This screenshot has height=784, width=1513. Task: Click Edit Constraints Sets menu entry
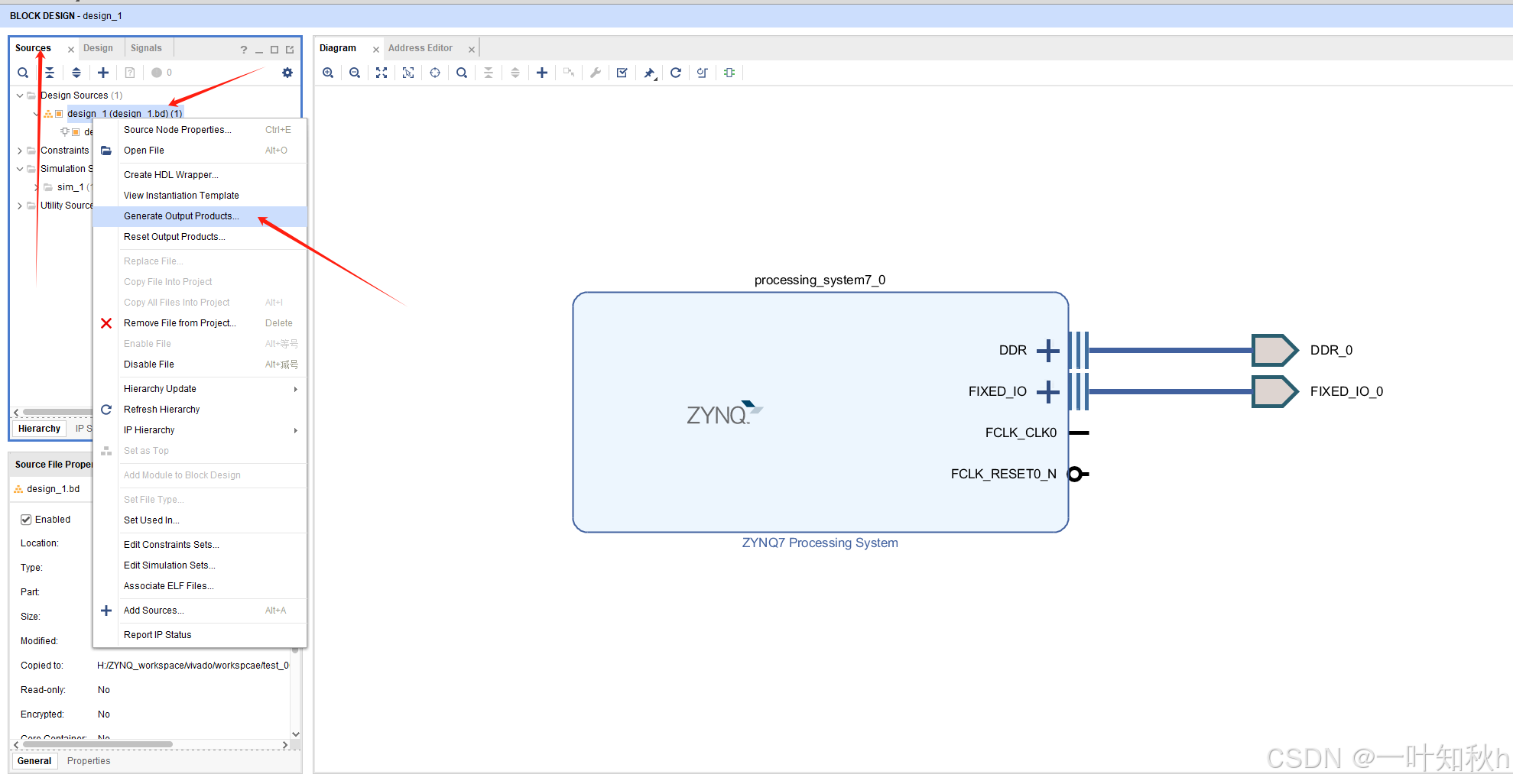(200, 545)
